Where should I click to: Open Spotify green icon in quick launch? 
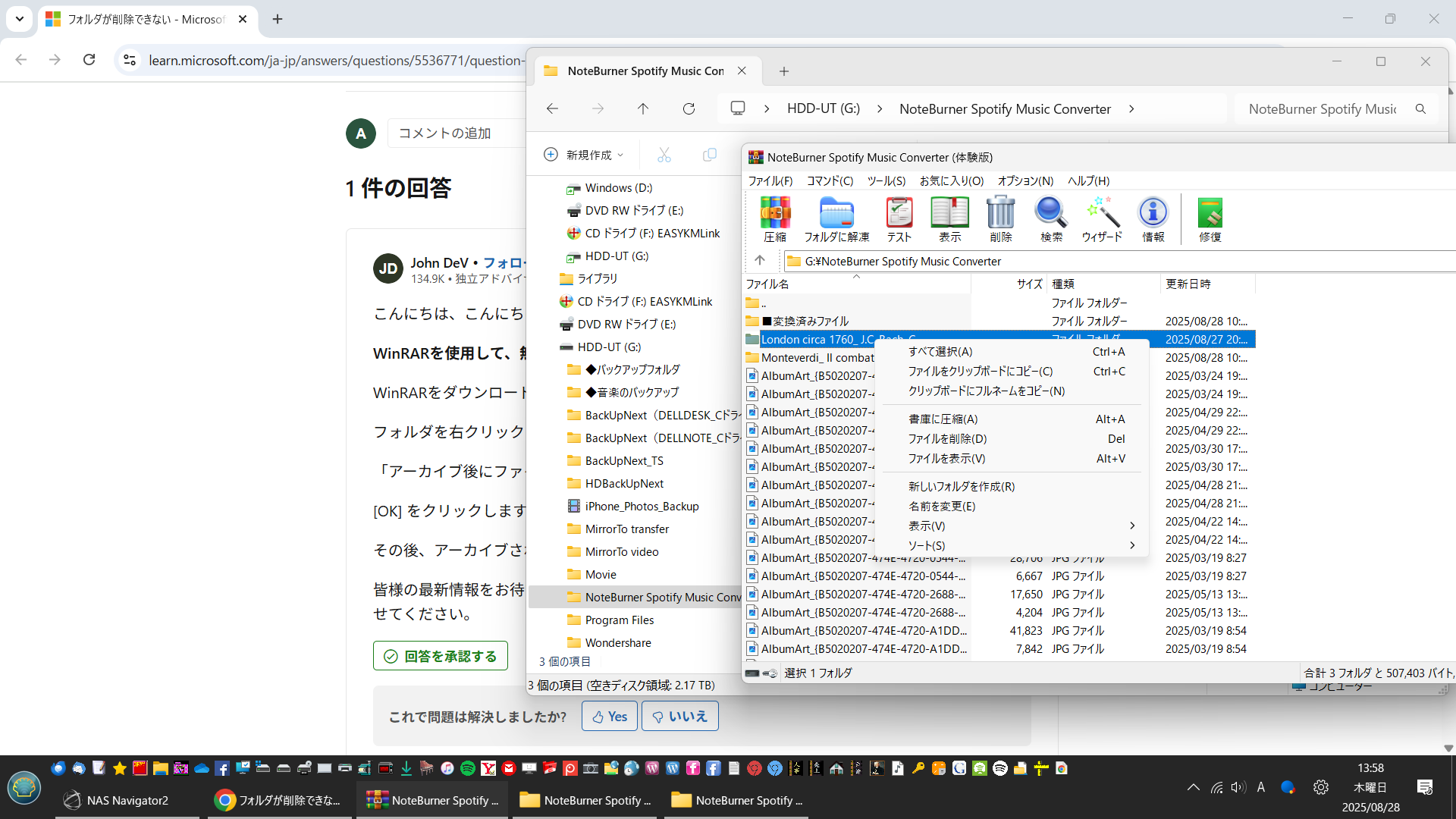(468, 768)
